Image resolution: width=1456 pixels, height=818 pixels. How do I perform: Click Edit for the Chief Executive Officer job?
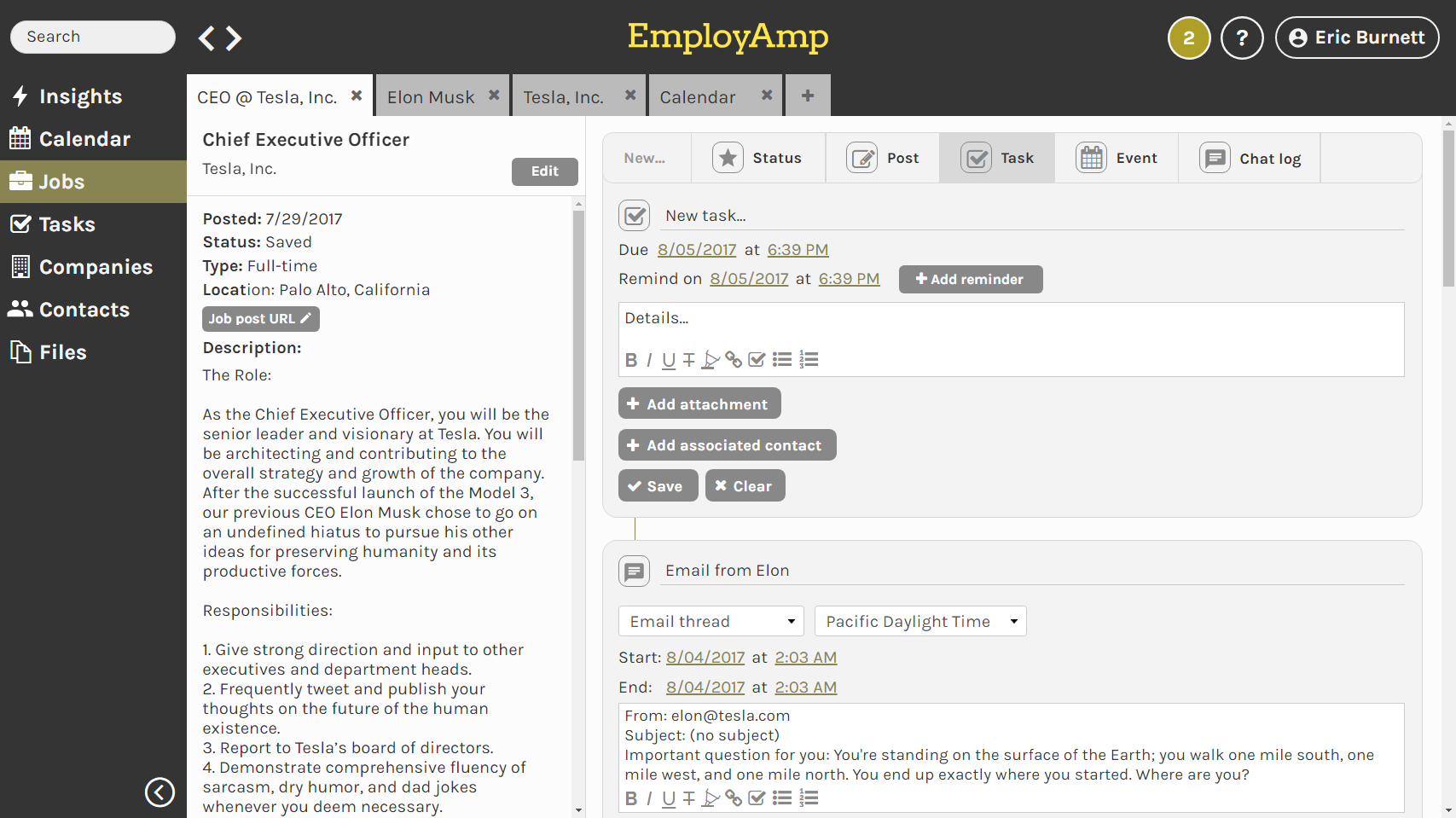pyautogui.click(x=545, y=171)
